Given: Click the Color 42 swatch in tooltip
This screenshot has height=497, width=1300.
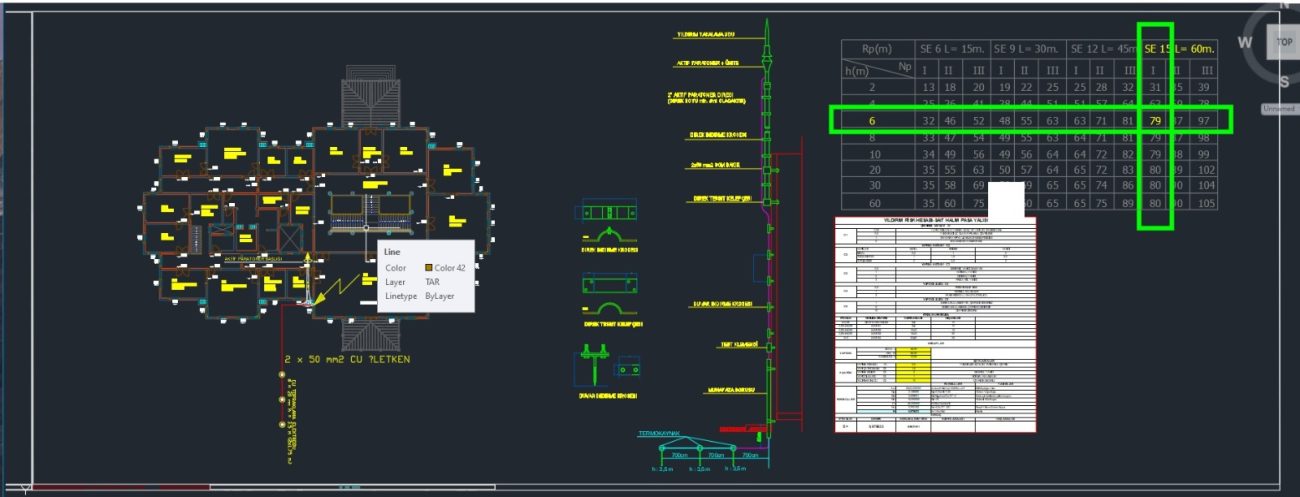Looking at the screenshot, I should [x=430, y=268].
